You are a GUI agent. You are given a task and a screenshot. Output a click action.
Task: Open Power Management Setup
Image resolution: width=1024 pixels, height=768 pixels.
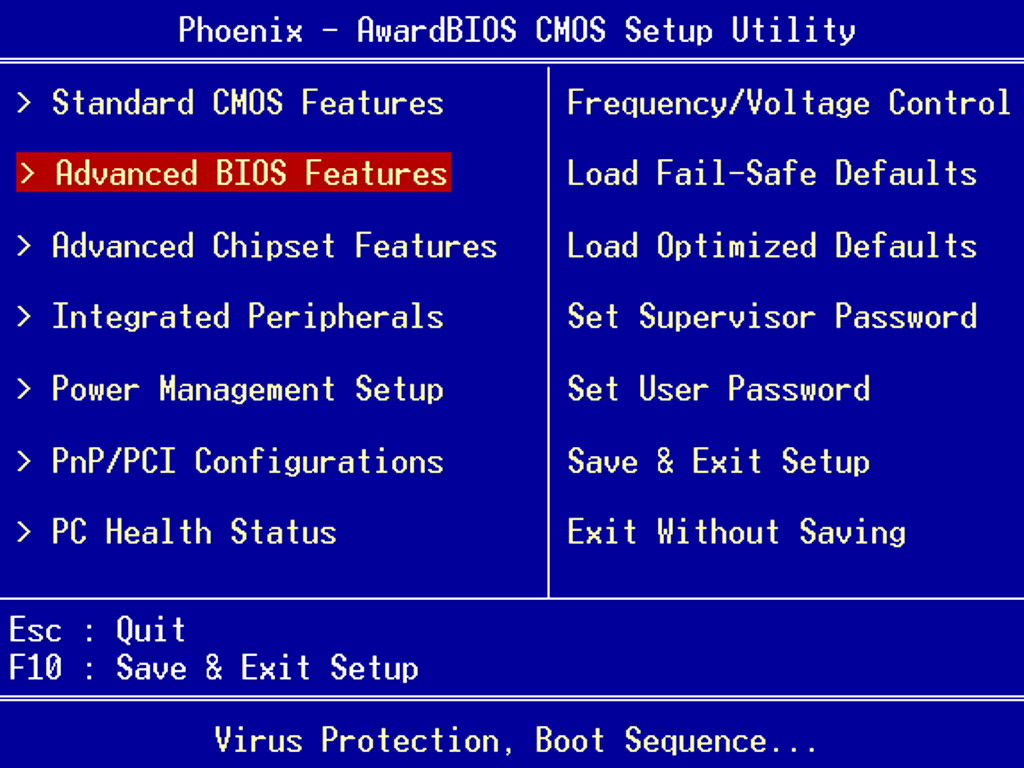coord(247,389)
